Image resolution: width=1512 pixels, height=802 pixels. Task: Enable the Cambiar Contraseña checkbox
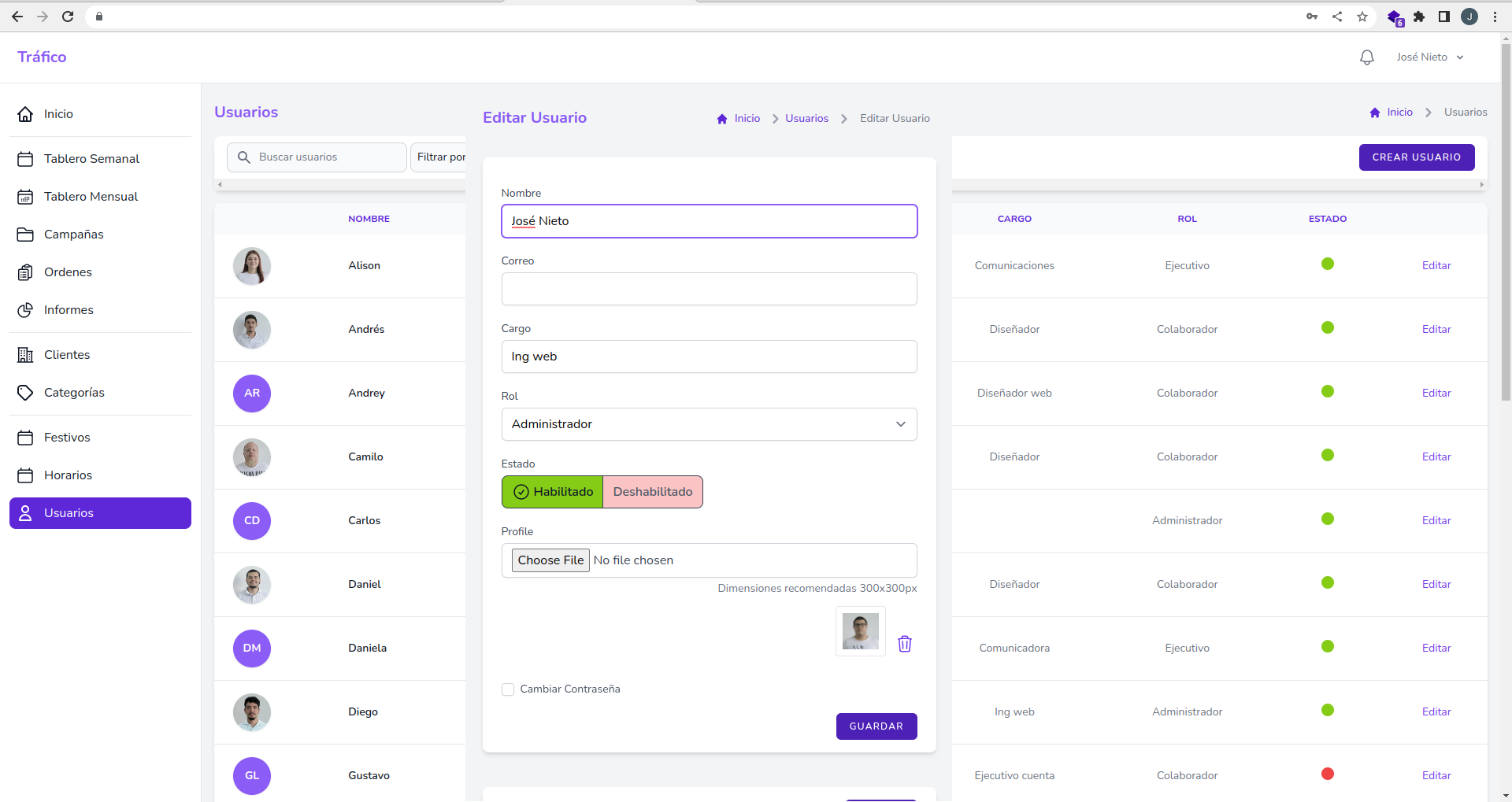tap(508, 689)
